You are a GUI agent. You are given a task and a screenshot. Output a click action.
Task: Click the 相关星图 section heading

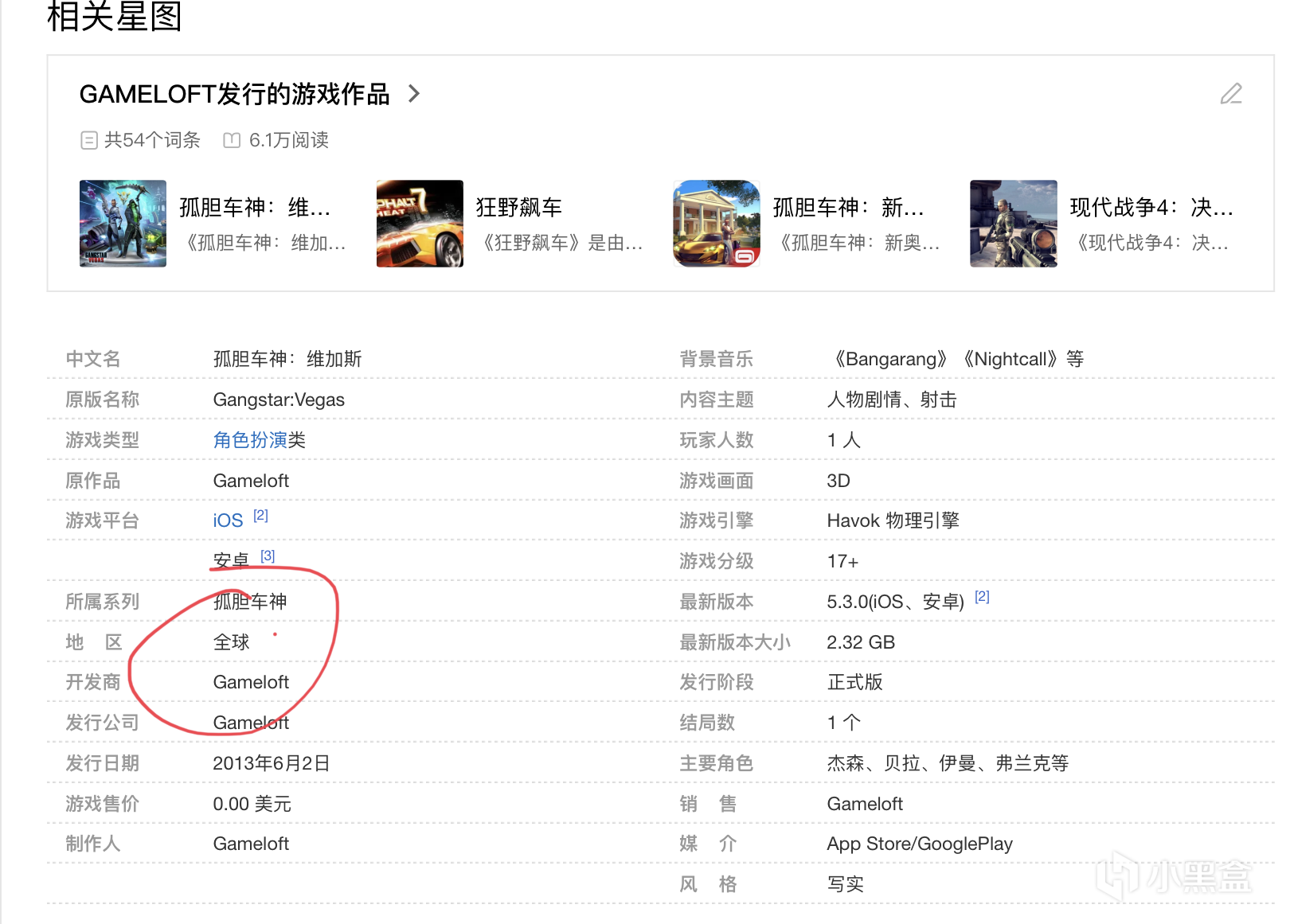pos(115,16)
